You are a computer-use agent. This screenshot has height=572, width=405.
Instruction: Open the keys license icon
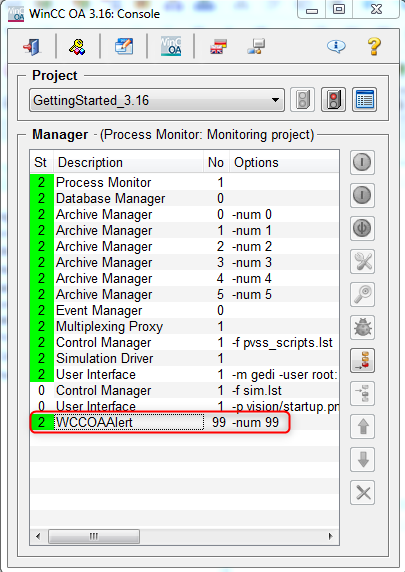point(77,46)
